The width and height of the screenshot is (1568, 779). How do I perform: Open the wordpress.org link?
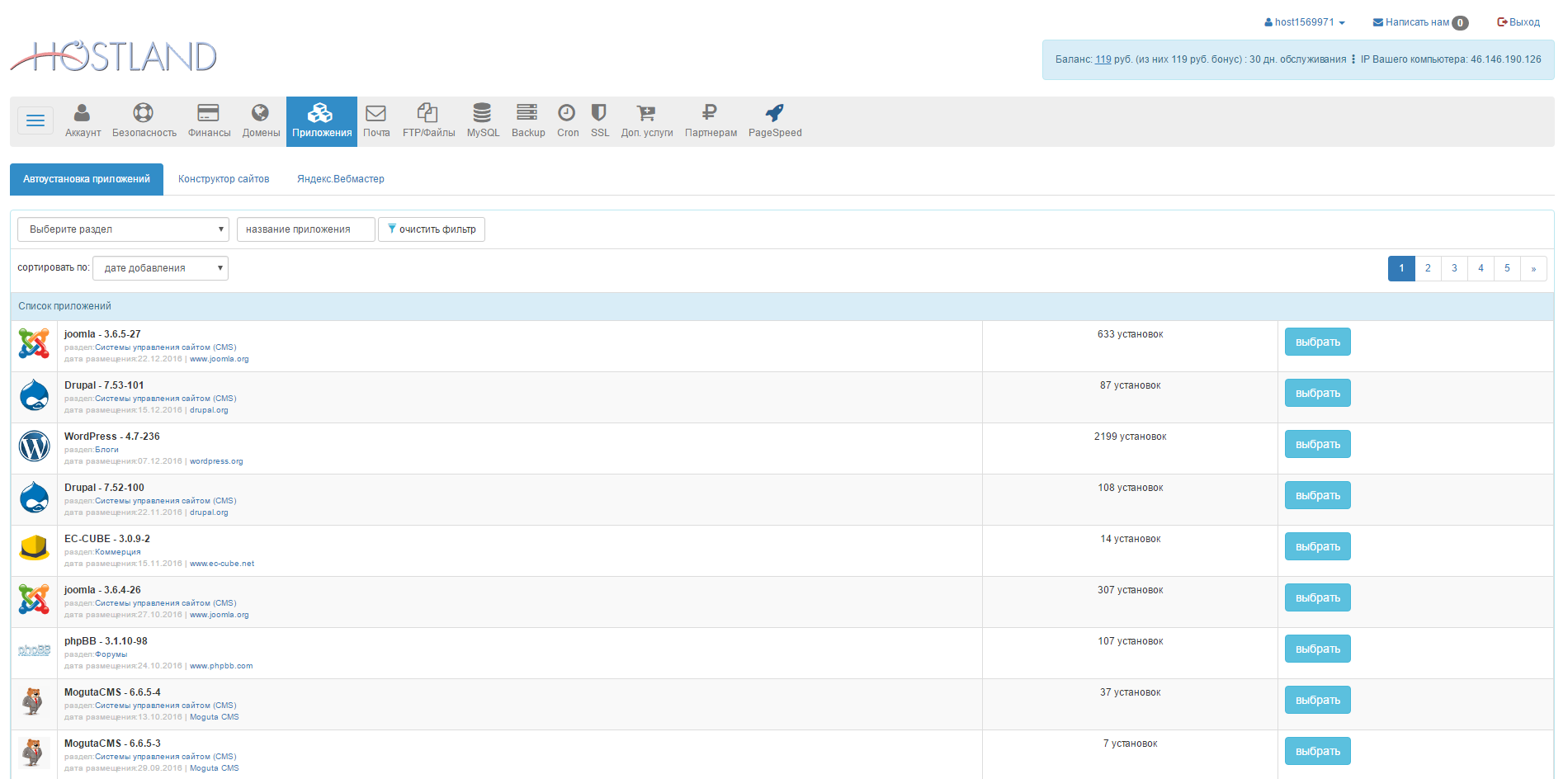pyautogui.click(x=216, y=461)
